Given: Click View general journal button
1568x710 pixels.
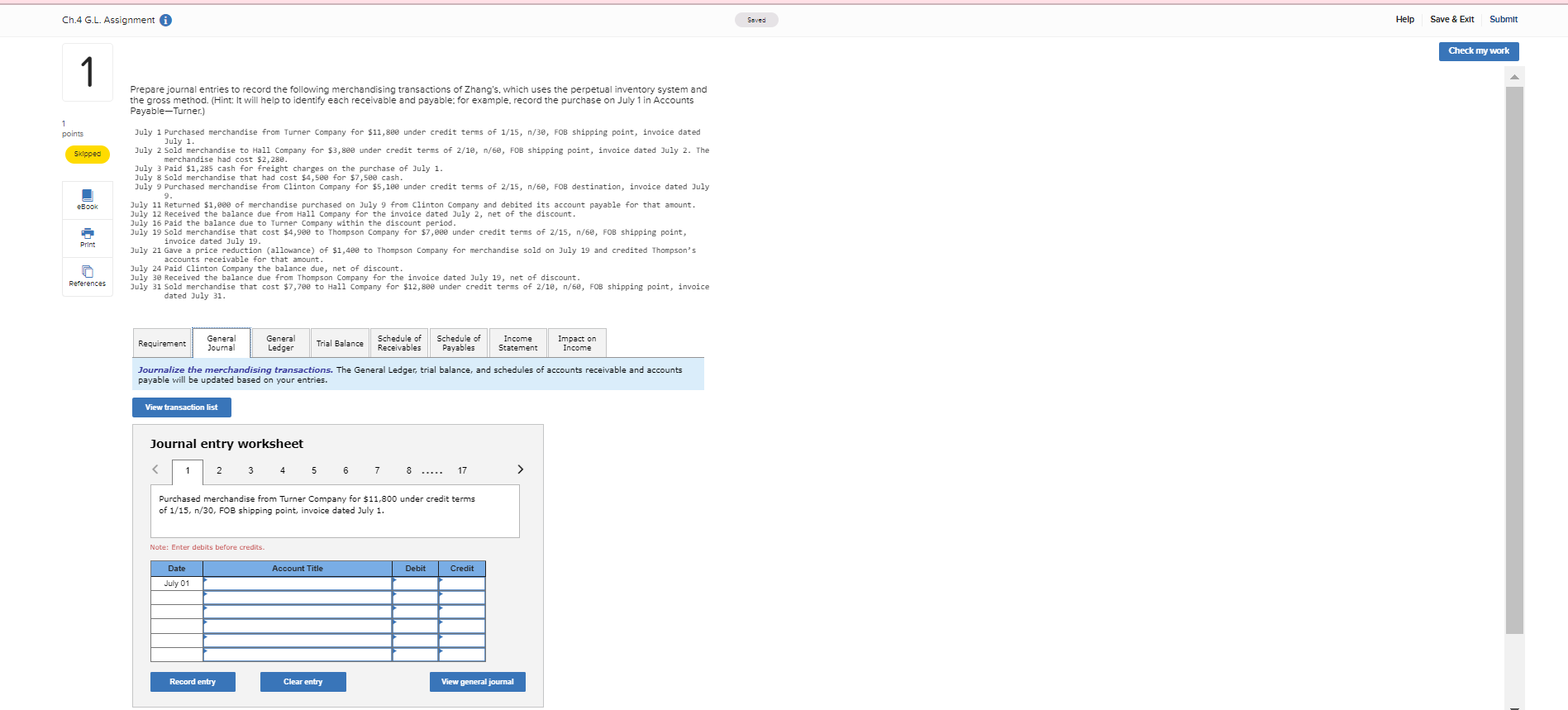Looking at the screenshot, I should 477,682.
